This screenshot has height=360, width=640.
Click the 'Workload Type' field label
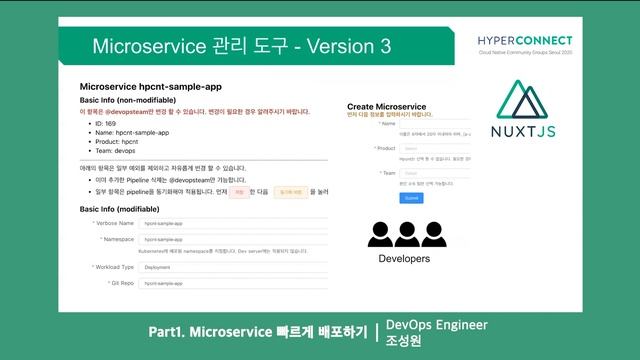coord(114,267)
